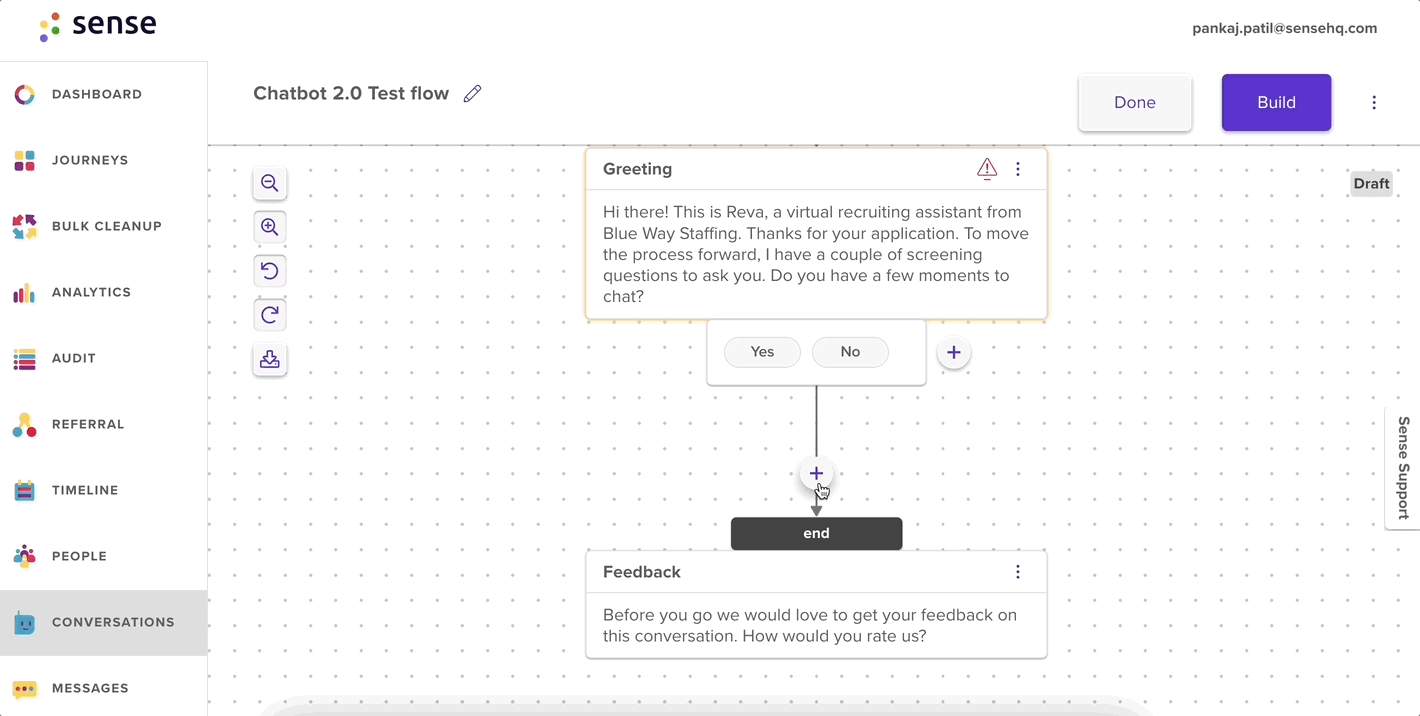
Task: Edit flow name with pencil icon
Action: [473, 93]
